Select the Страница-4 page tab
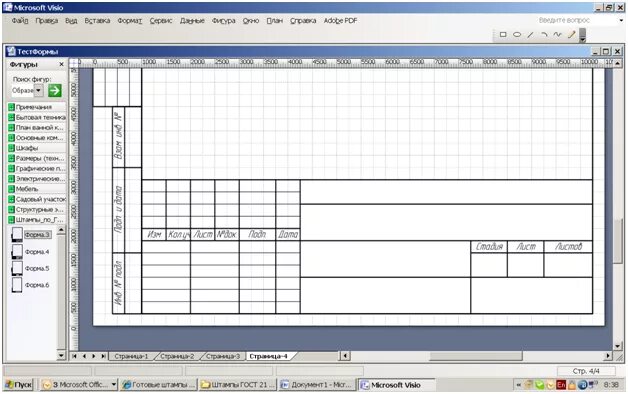Image resolution: width=628 pixels, height=394 pixels. pos(268,356)
